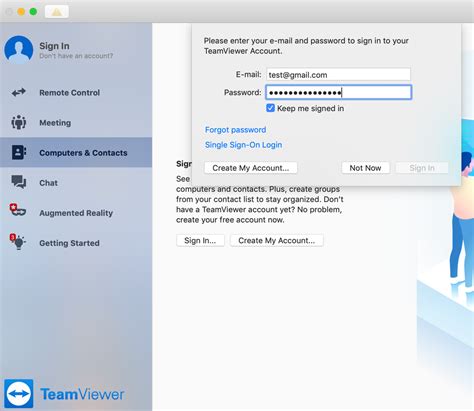This screenshot has width=474, height=411.
Task: Click the TeamViewer logo icon
Action: (x=19, y=394)
